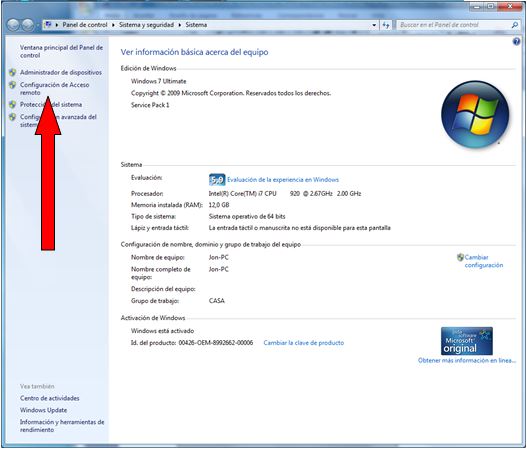Open Evaluación de la experiencia en Windows

click(x=283, y=180)
